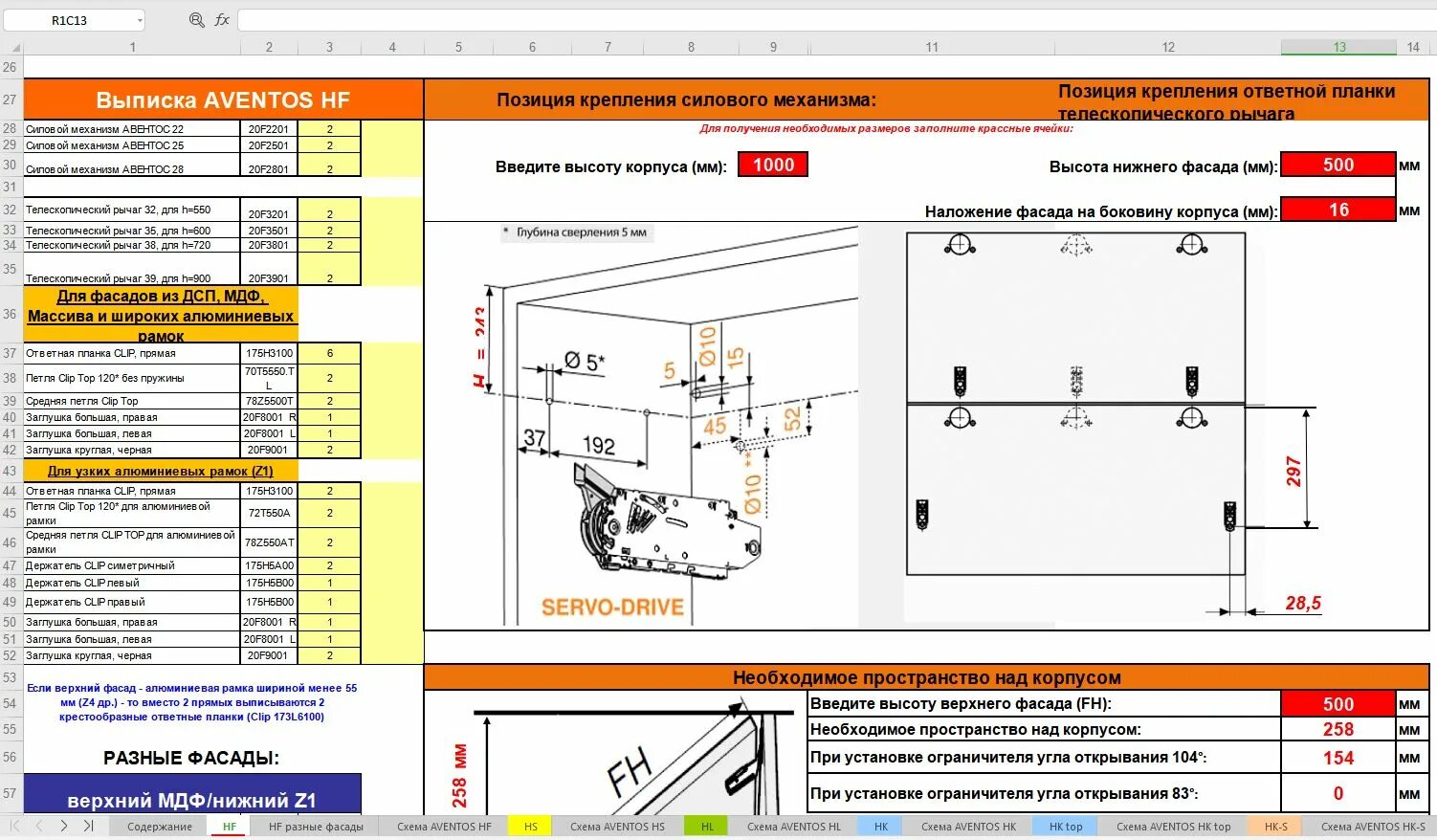Select Петля Clip Top 120° без пружины

click(132, 378)
